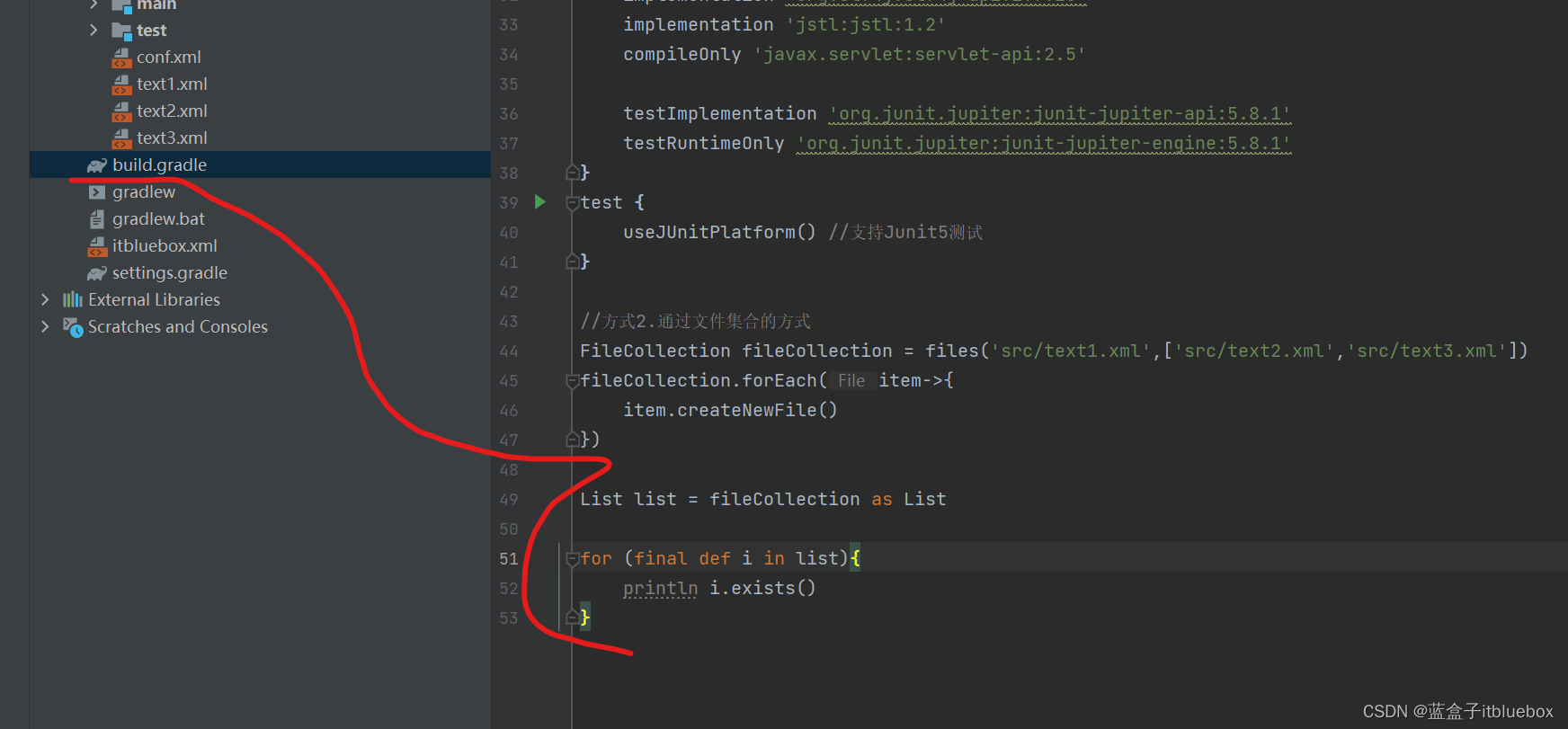Place cursor after closing brace on line 53
This screenshot has height=729, width=1568.
[591, 618]
